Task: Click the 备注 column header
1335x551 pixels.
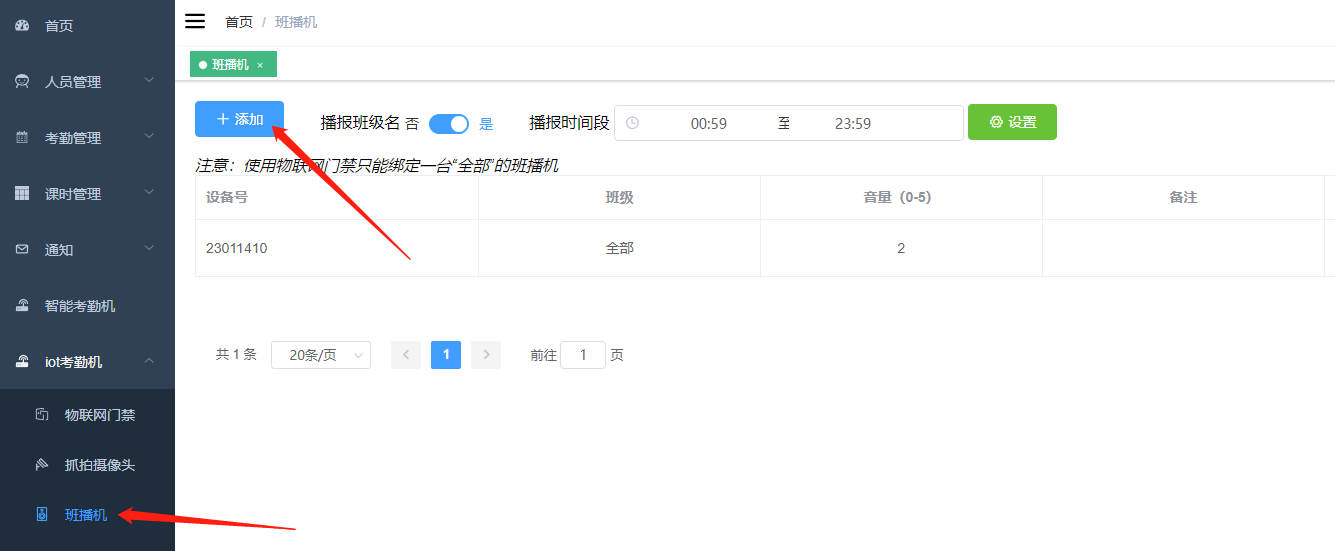Action: coord(1183,198)
